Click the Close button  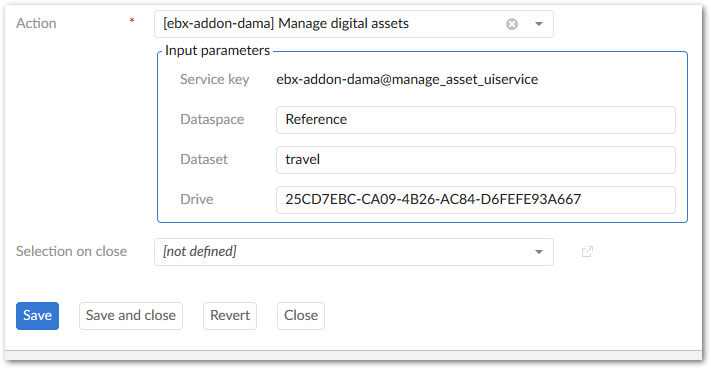(301, 316)
